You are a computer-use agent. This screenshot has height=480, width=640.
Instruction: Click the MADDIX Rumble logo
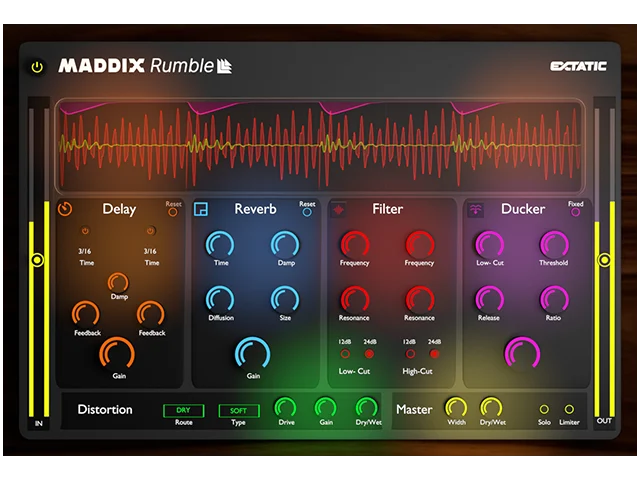coord(145,66)
